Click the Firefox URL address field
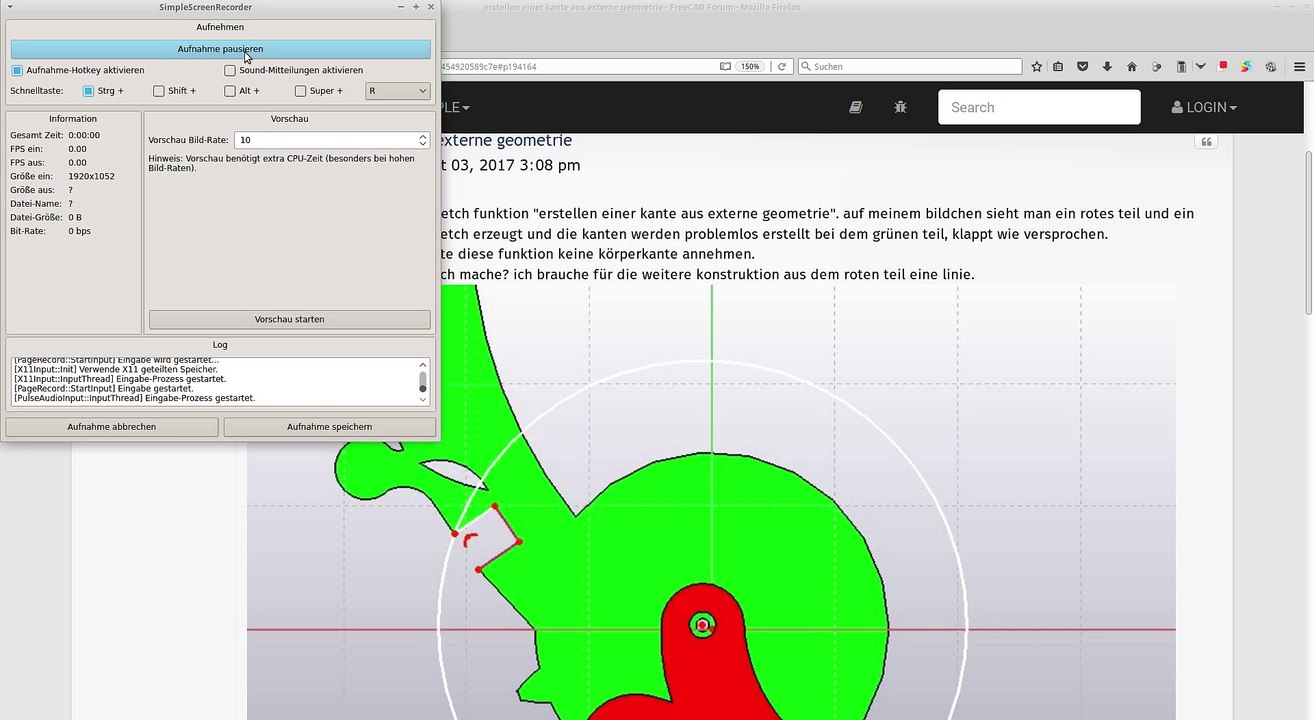Viewport: 1314px width, 720px height. pos(578,67)
